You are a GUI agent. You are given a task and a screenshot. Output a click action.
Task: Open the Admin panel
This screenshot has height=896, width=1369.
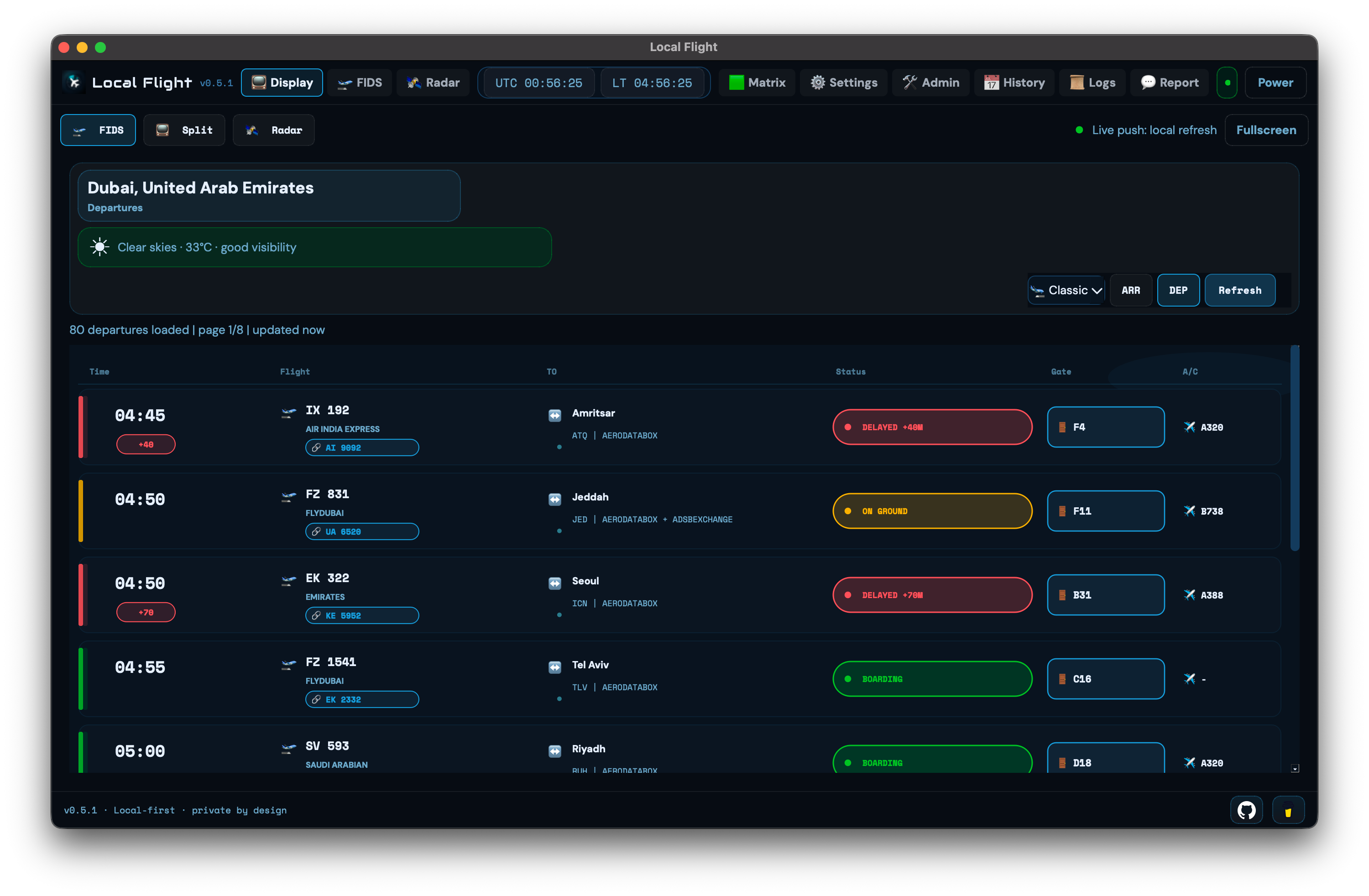(930, 83)
